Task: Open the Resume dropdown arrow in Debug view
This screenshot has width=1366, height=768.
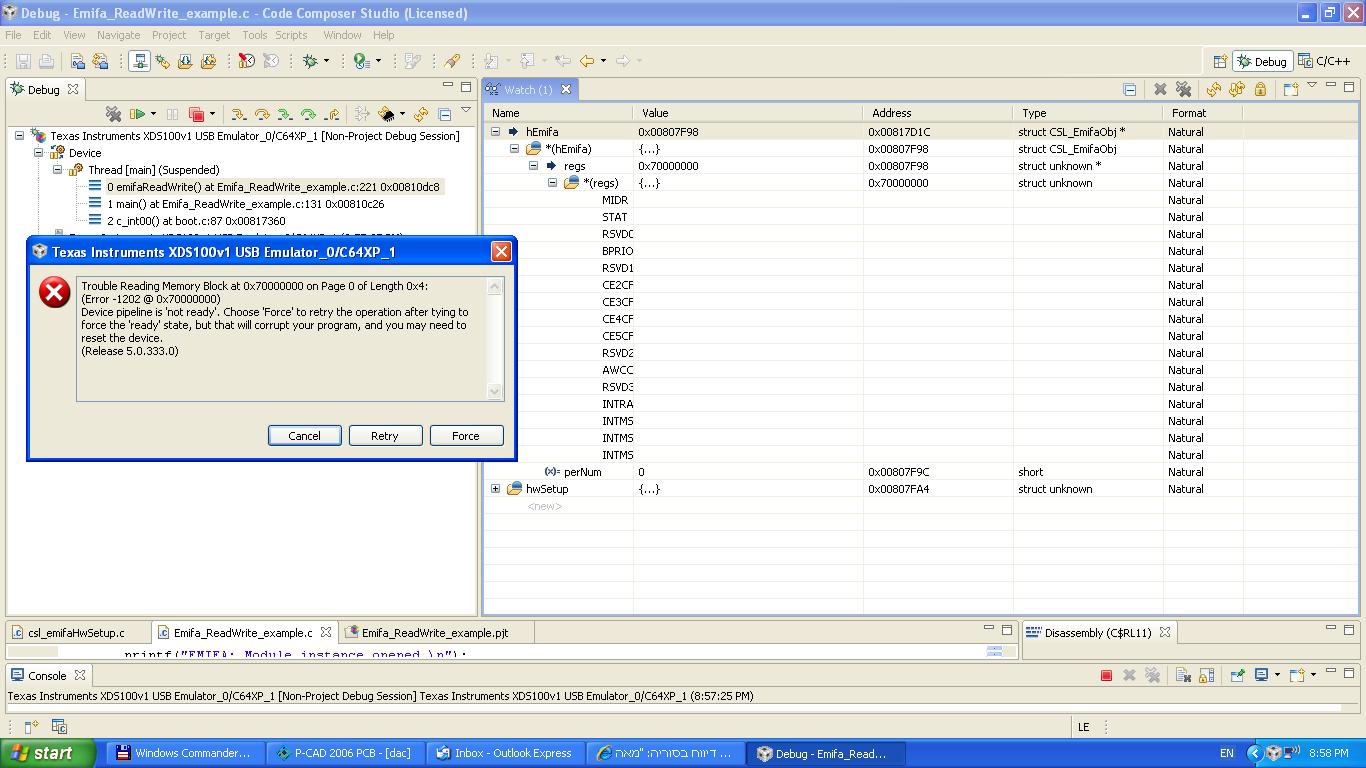Action: (x=153, y=114)
